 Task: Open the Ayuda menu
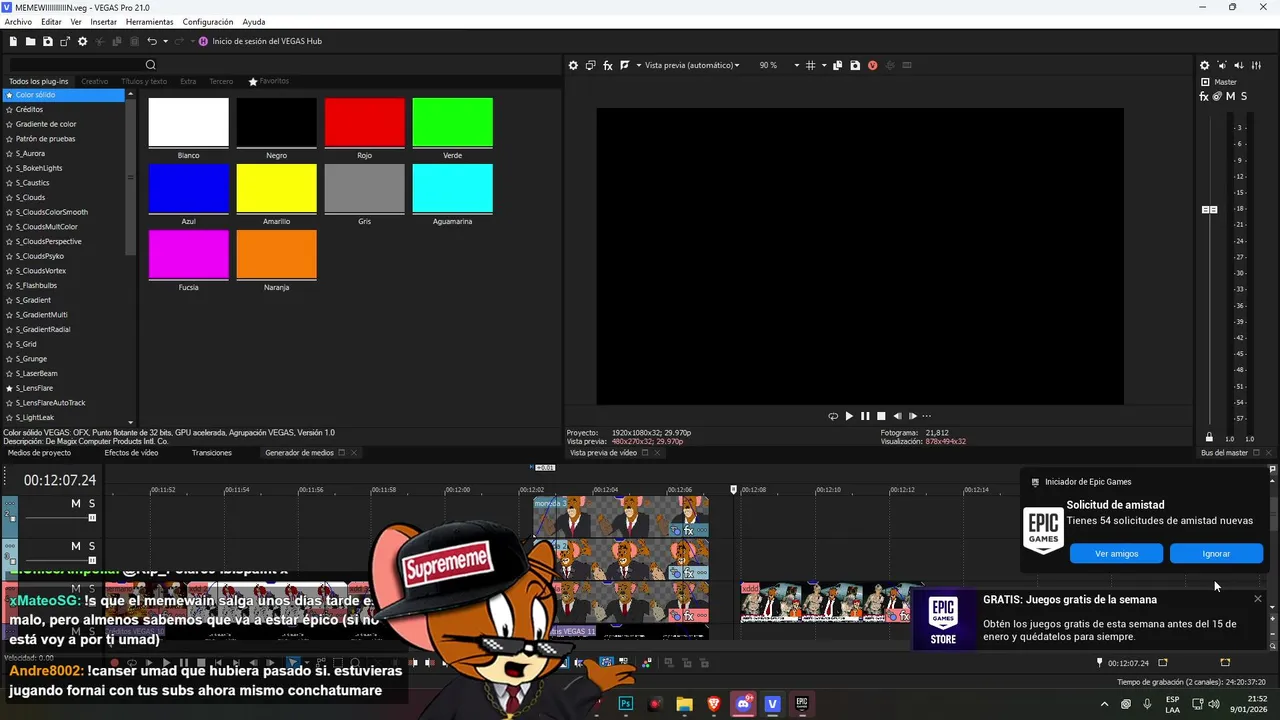[254, 22]
